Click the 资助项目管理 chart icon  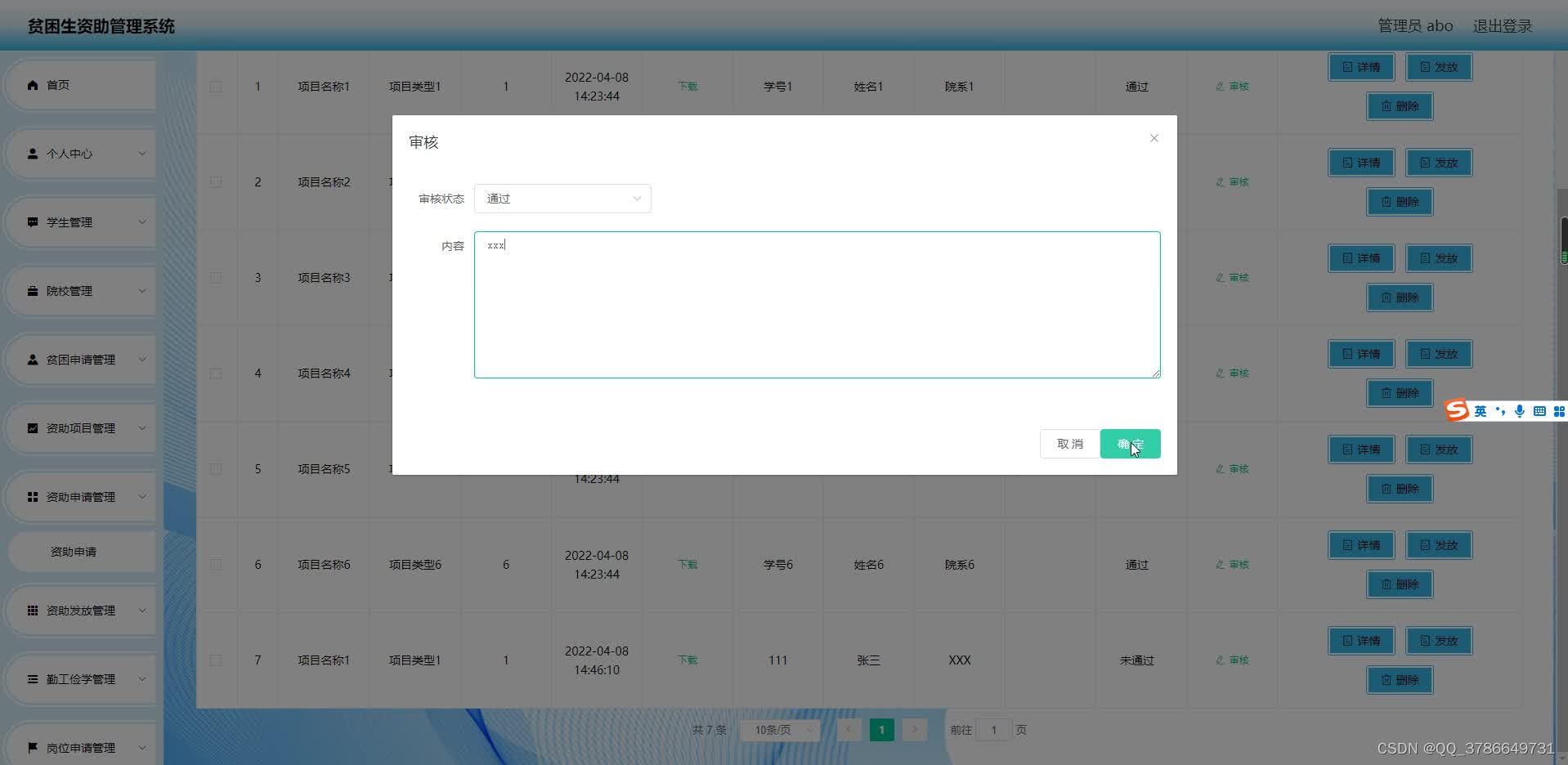coord(33,428)
